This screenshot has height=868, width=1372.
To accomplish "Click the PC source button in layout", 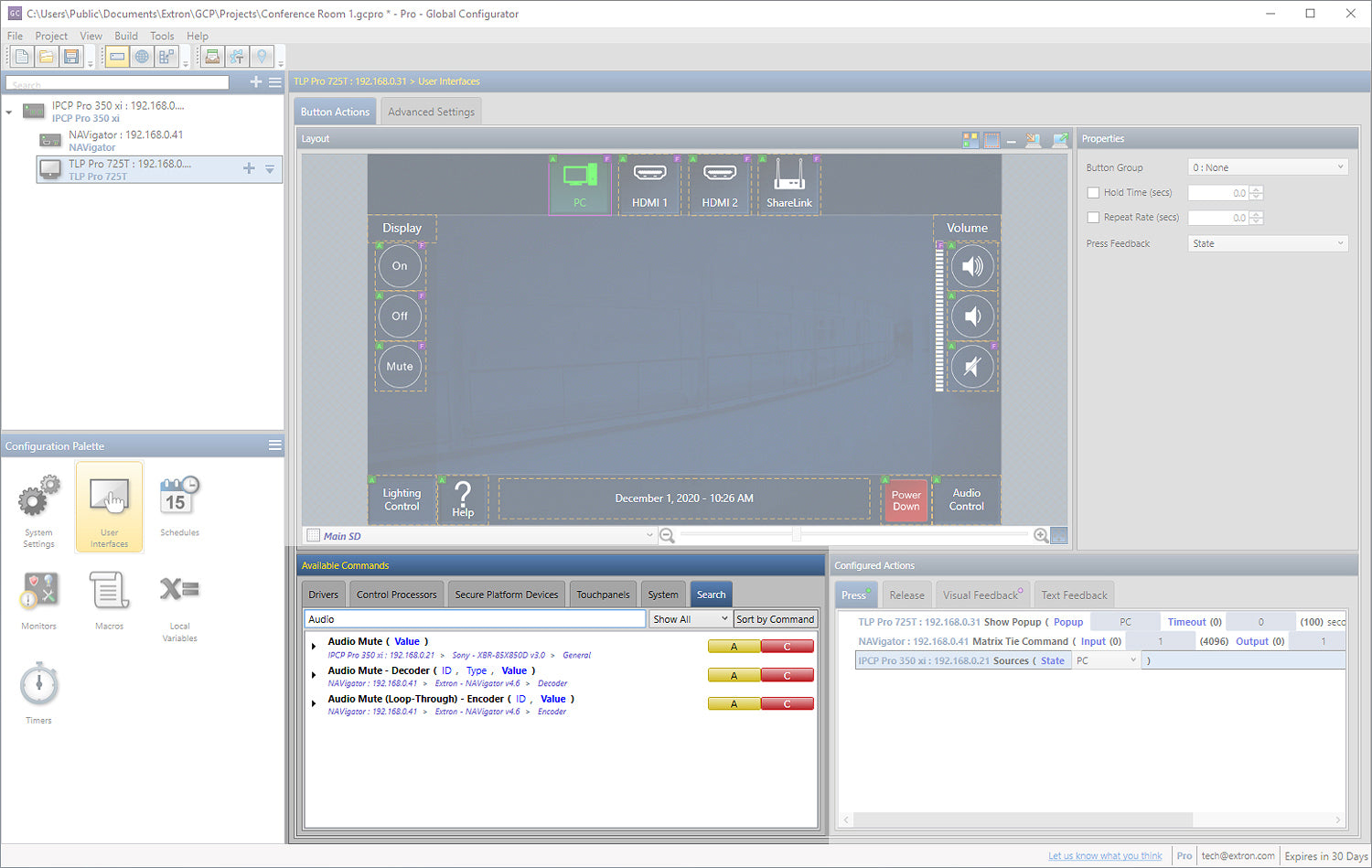I will (x=580, y=186).
